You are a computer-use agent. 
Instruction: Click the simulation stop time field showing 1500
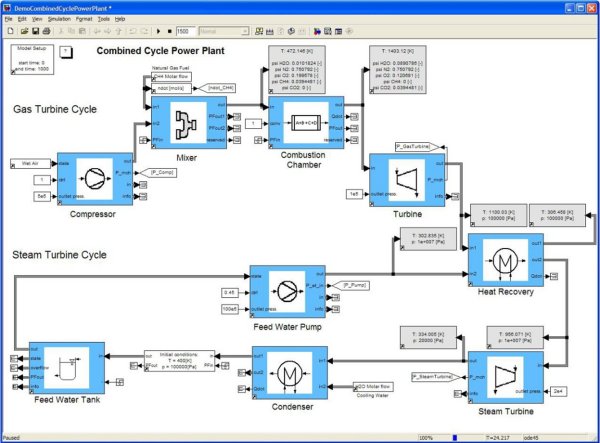tap(186, 31)
